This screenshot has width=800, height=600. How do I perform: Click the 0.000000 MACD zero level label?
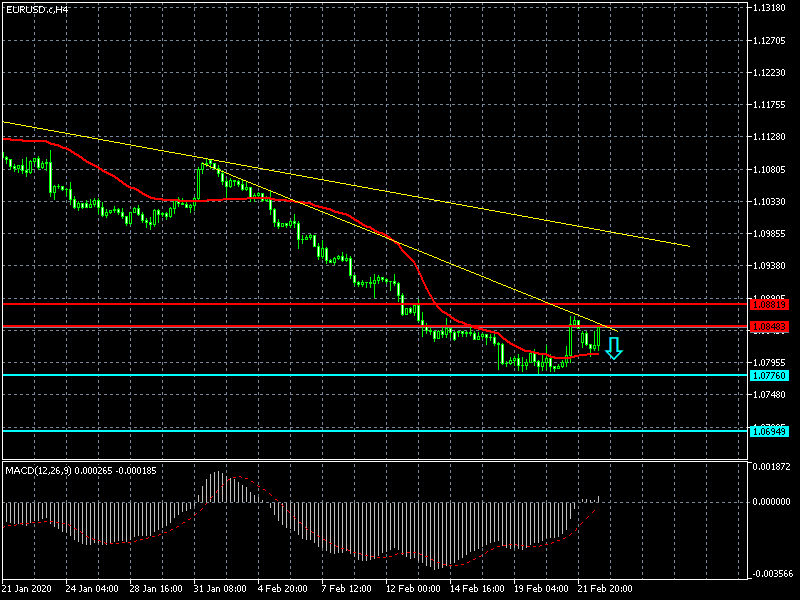point(774,502)
